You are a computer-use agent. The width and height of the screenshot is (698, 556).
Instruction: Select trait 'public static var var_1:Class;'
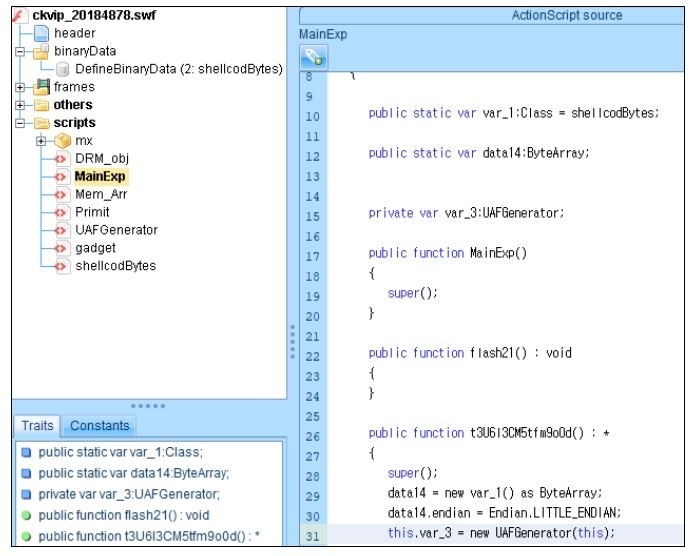tap(120, 452)
